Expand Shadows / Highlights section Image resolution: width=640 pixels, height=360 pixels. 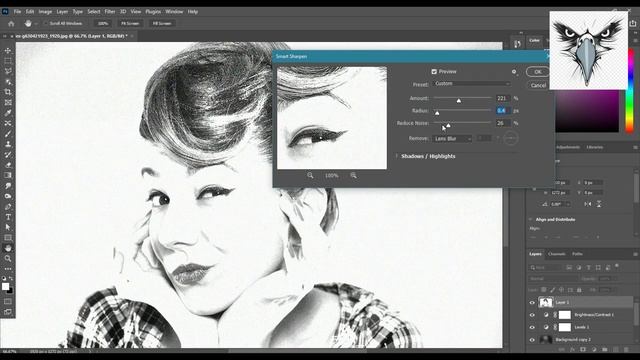tap(397, 156)
